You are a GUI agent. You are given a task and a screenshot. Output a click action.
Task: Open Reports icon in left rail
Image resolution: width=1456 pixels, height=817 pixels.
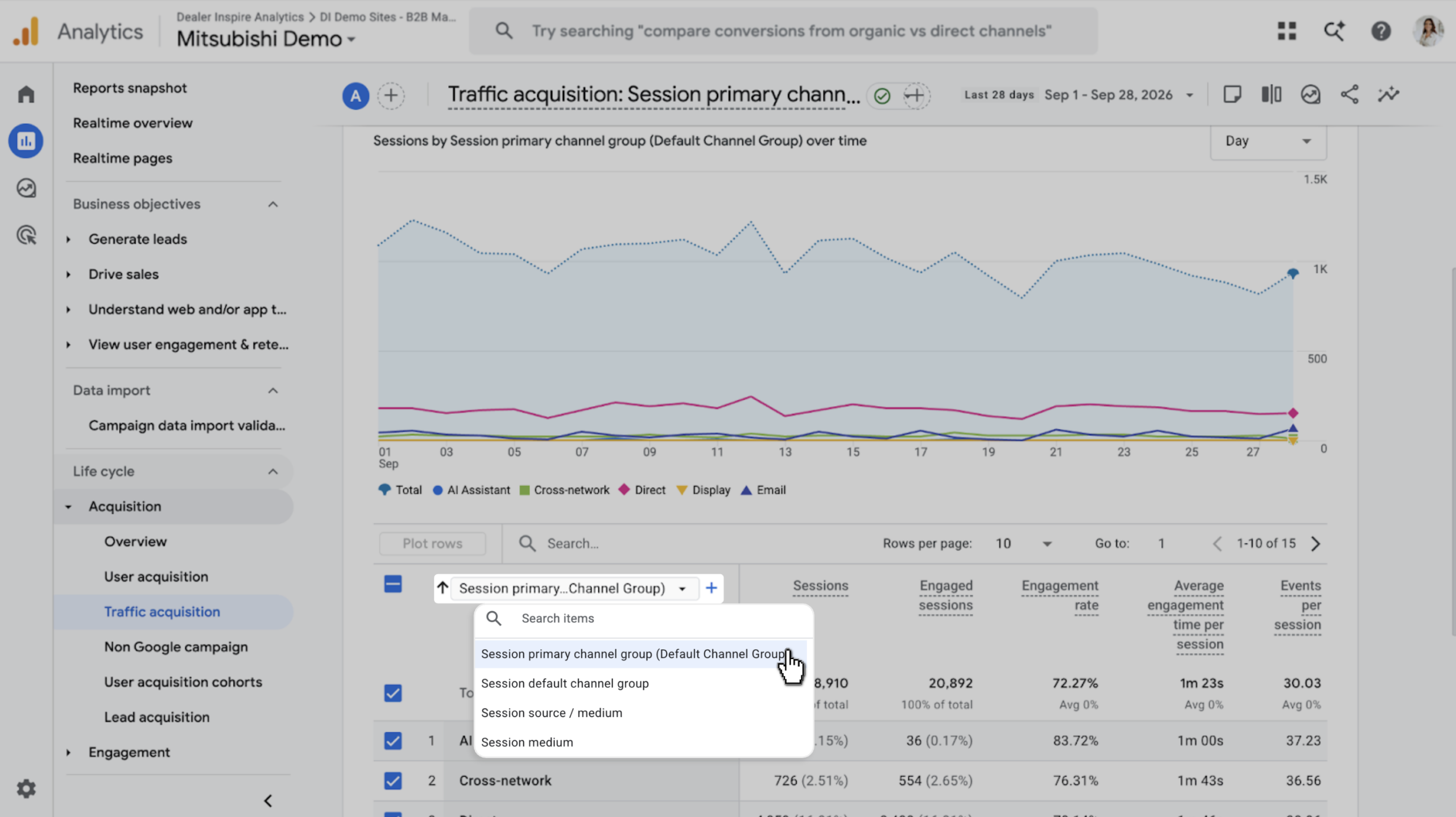coord(26,141)
